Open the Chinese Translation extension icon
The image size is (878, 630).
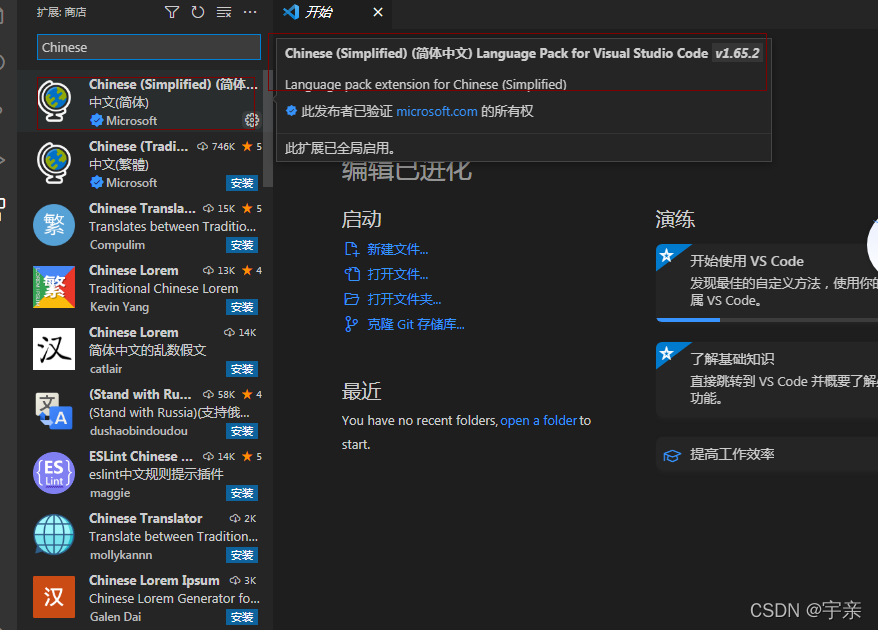[x=54, y=225]
